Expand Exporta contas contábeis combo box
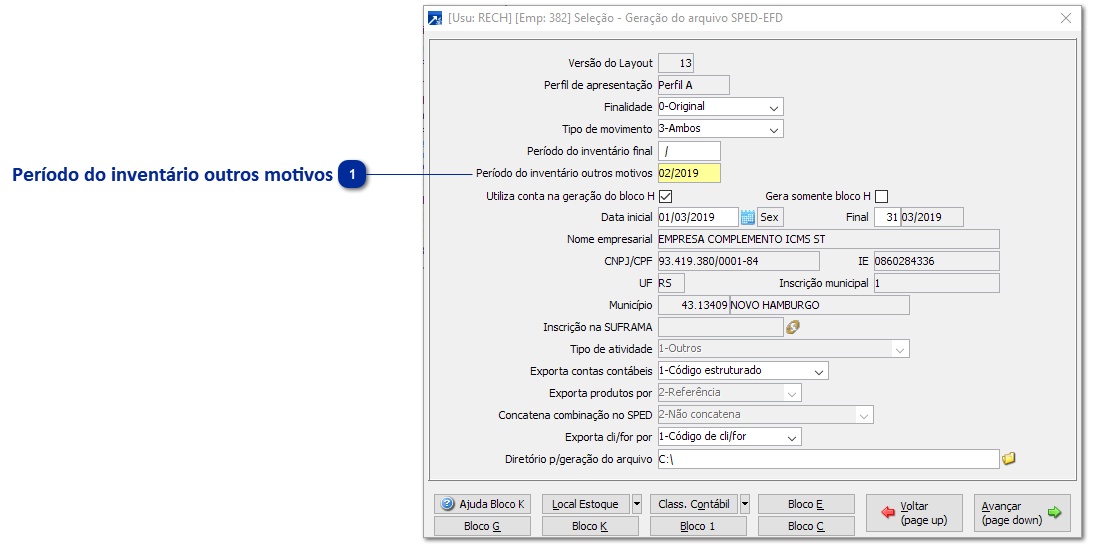 [819, 371]
